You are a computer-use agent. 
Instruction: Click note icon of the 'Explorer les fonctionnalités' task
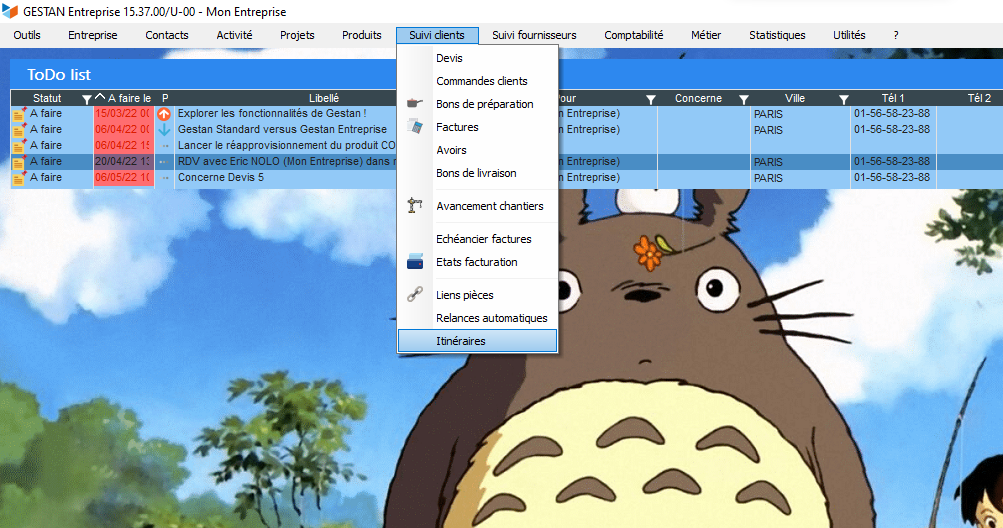coord(19,114)
